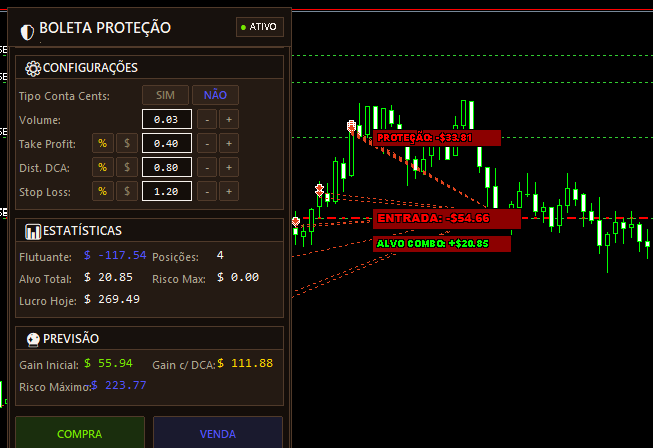Click the Stop Loss field showing 1.20
The image size is (653, 448).
(x=167, y=192)
